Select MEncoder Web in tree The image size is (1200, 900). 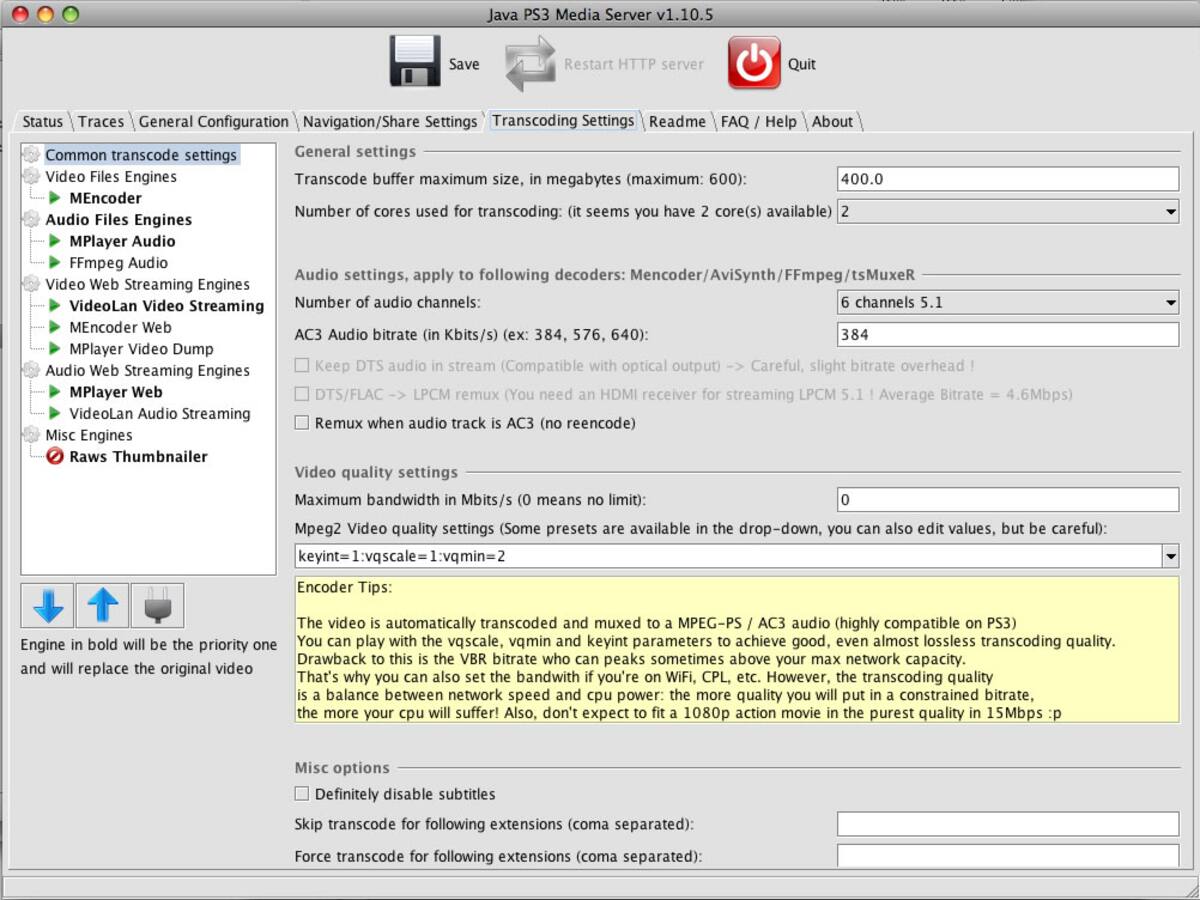point(120,327)
